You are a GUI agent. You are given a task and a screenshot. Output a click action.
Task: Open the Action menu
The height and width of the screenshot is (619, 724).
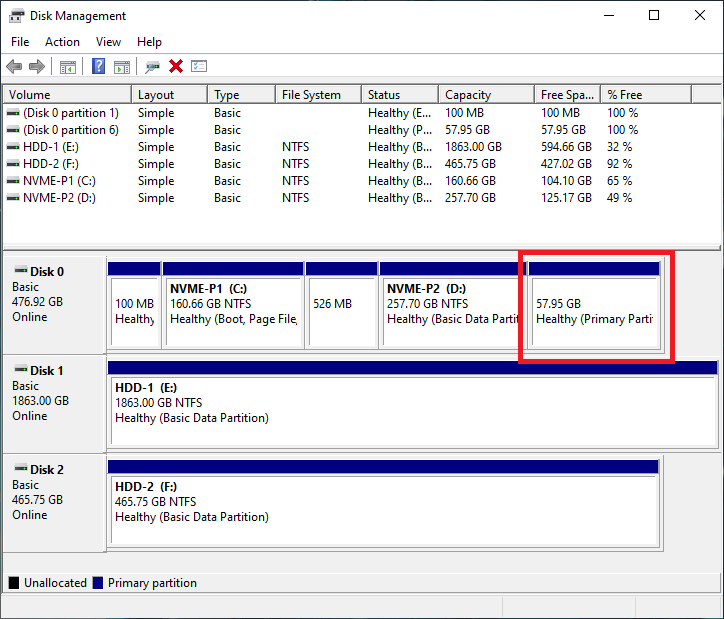coord(62,42)
